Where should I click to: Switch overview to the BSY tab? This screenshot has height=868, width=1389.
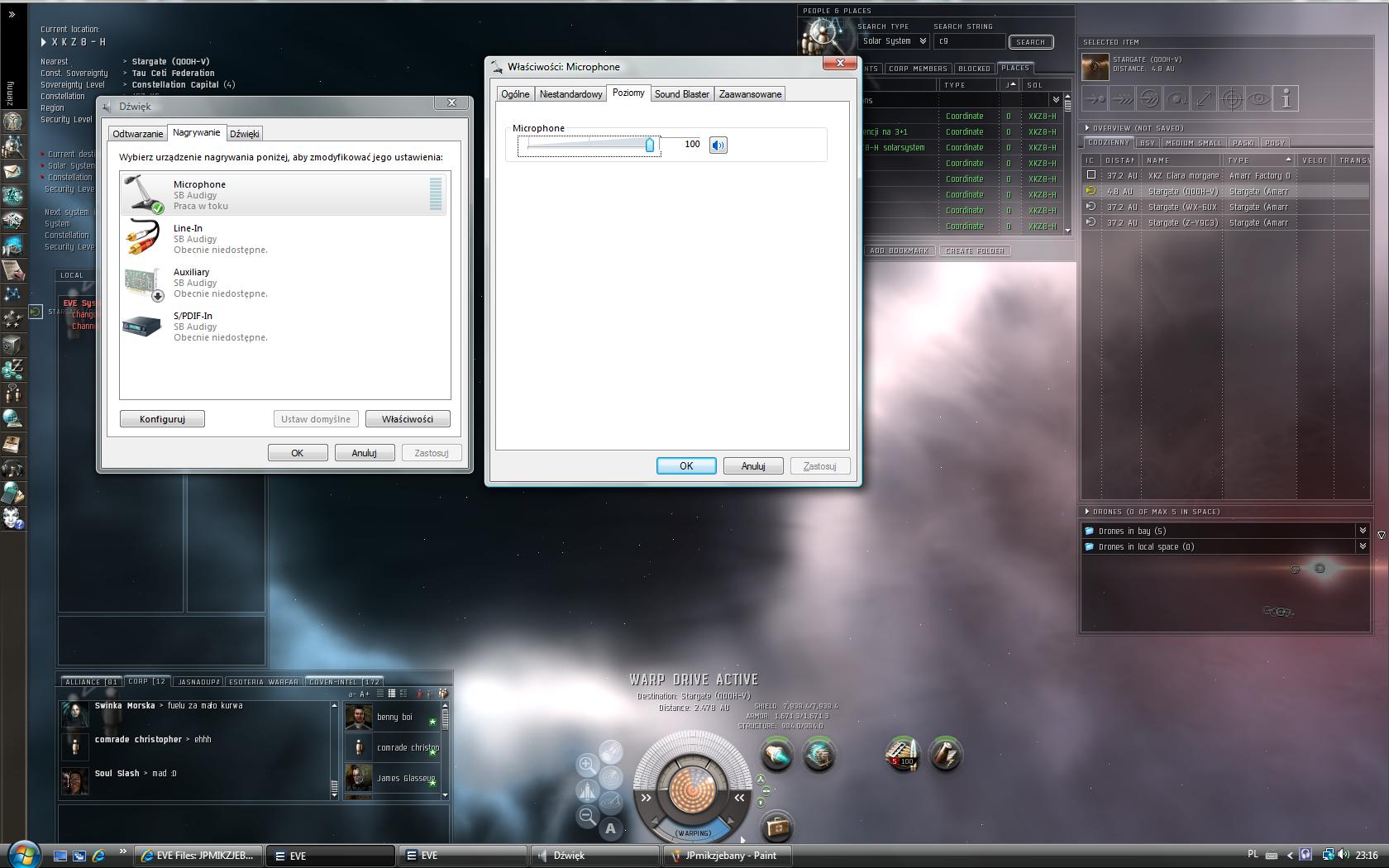(1148, 143)
